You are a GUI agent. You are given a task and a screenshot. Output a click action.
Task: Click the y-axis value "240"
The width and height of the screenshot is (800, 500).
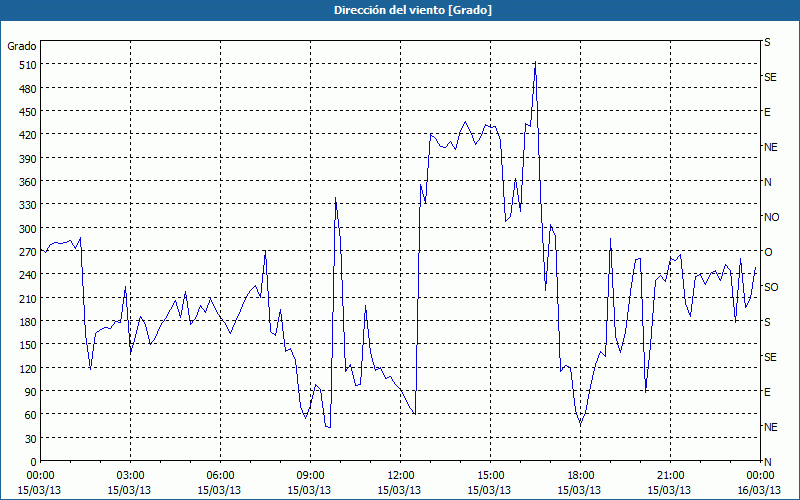tap(28, 275)
